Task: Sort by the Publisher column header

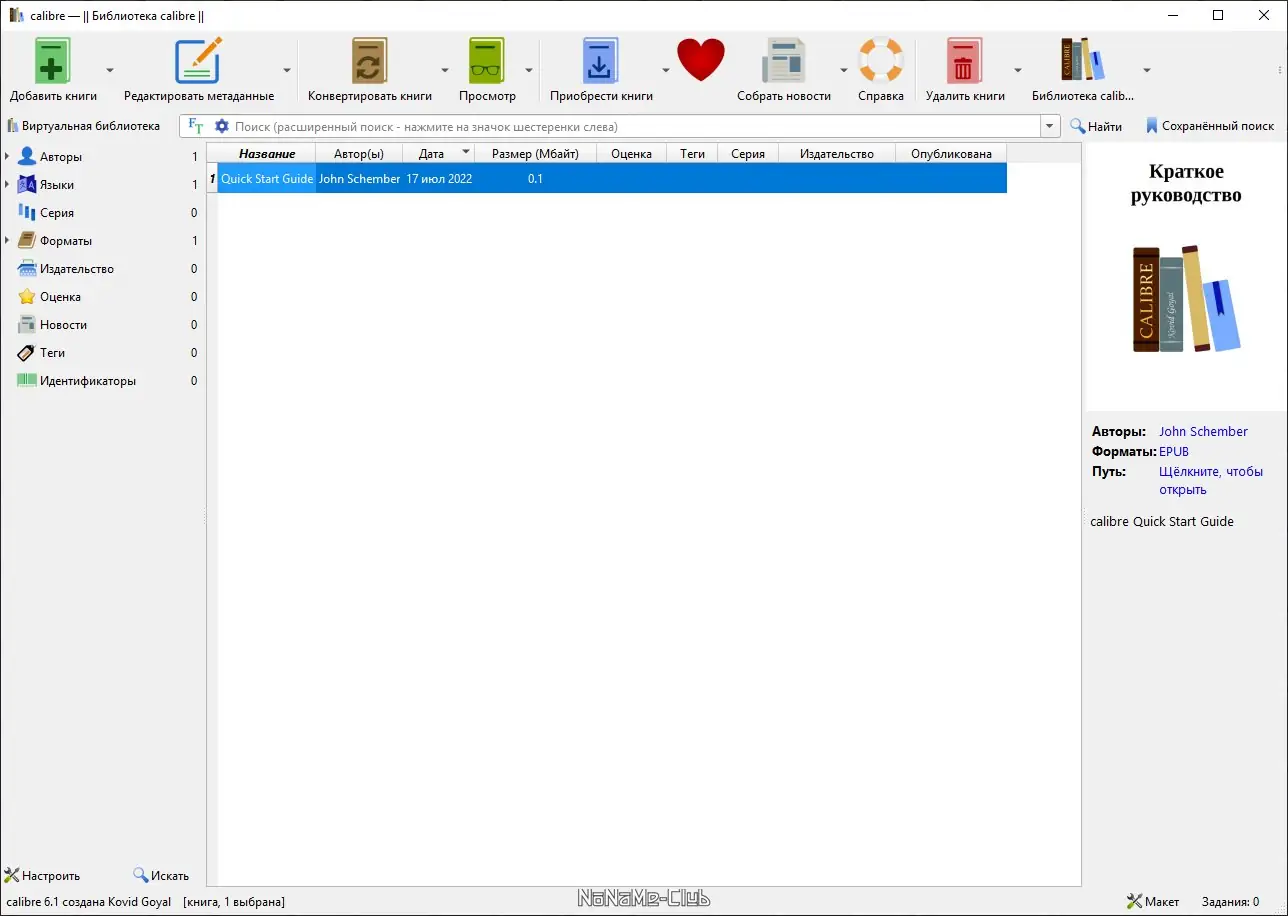Action: pos(837,153)
